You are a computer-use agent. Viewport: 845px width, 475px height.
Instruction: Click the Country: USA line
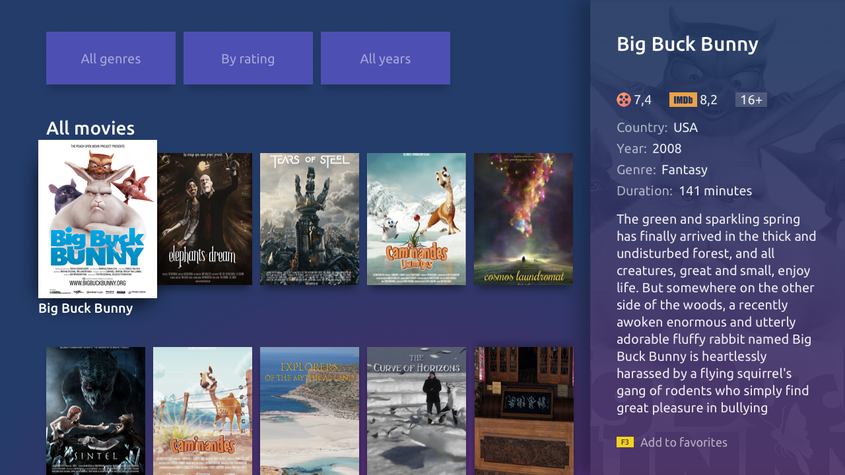tap(657, 128)
